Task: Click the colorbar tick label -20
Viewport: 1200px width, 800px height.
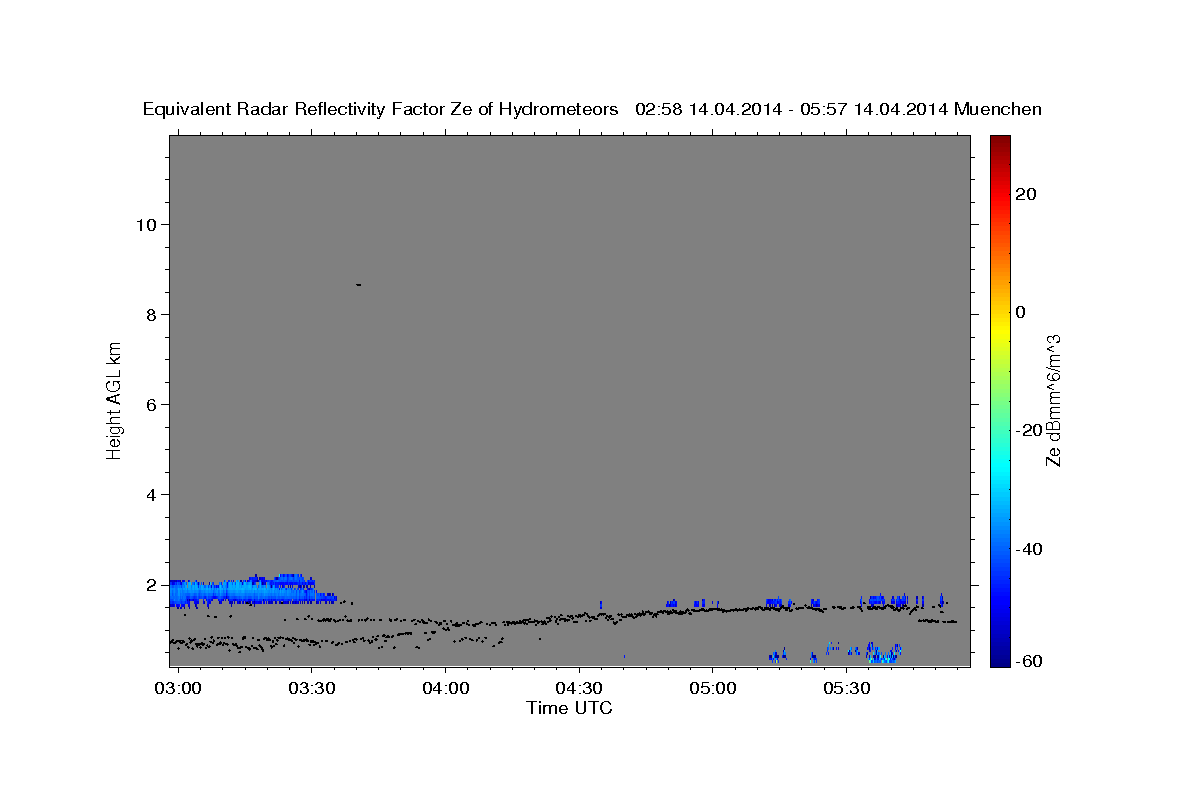Action: (x=1029, y=430)
